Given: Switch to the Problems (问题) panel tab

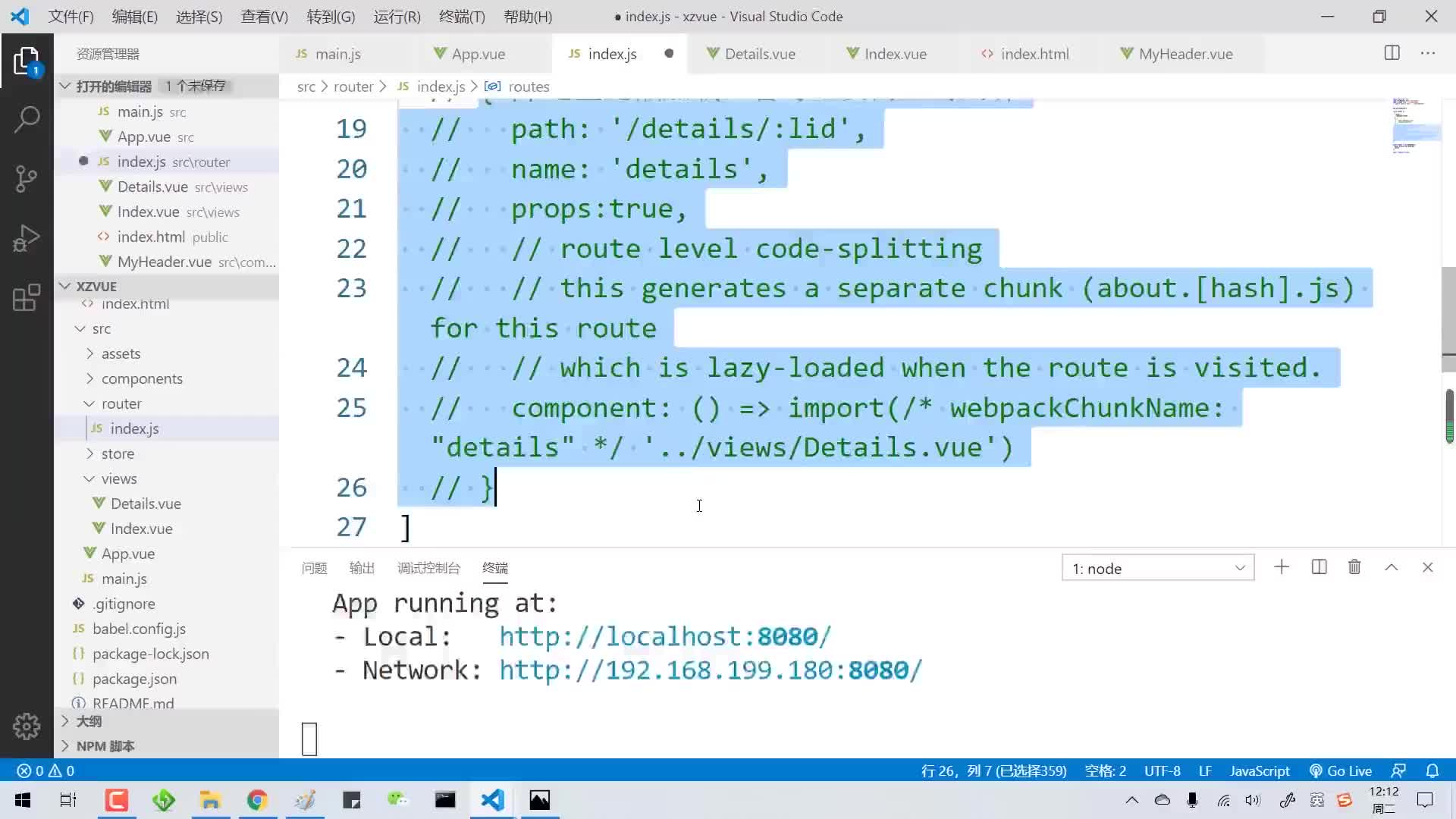Looking at the screenshot, I should (314, 568).
